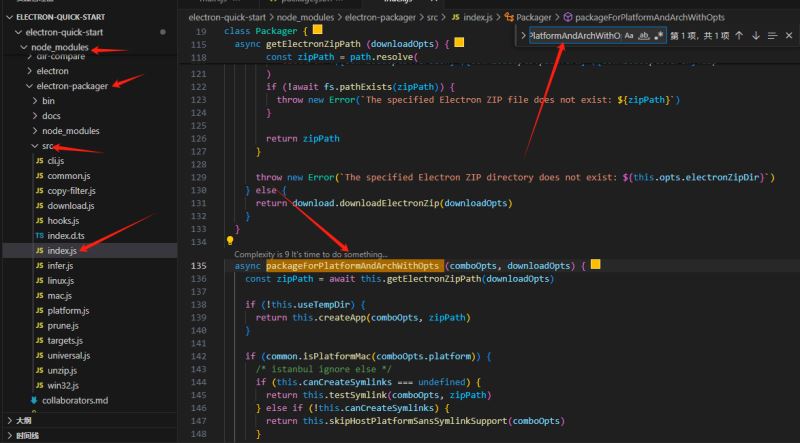Image resolution: width=800 pixels, height=443 pixels.
Task: Click class icon beside Packager breadcrumb
Action: pyautogui.click(x=509, y=17)
